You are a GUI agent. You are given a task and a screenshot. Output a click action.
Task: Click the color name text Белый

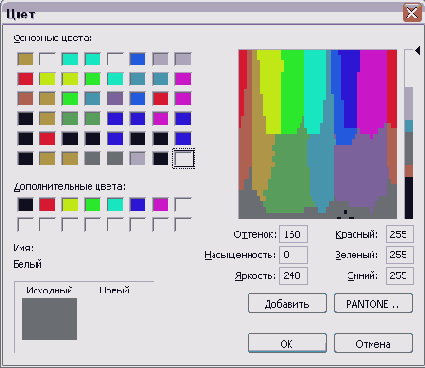(27, 264)
